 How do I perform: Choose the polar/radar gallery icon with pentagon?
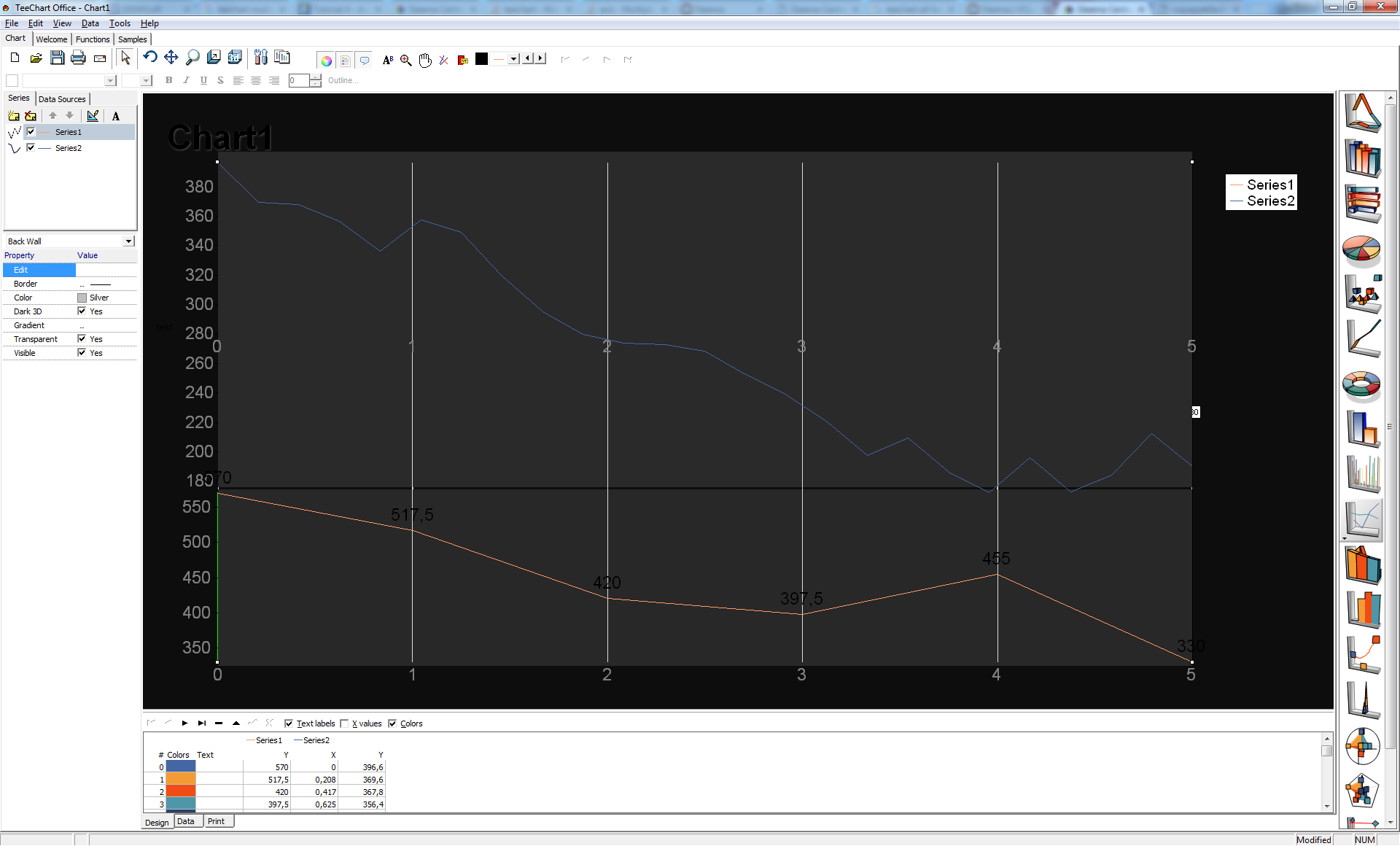click(x=1362, y=791)
